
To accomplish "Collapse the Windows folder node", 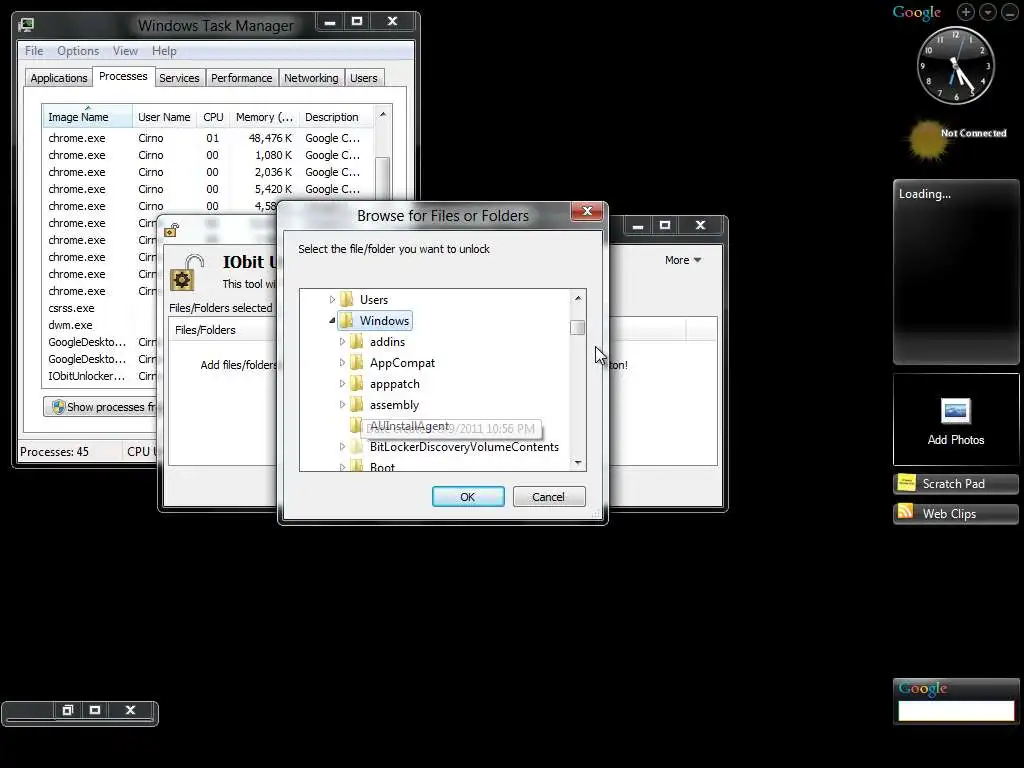I will click(332, 321).
